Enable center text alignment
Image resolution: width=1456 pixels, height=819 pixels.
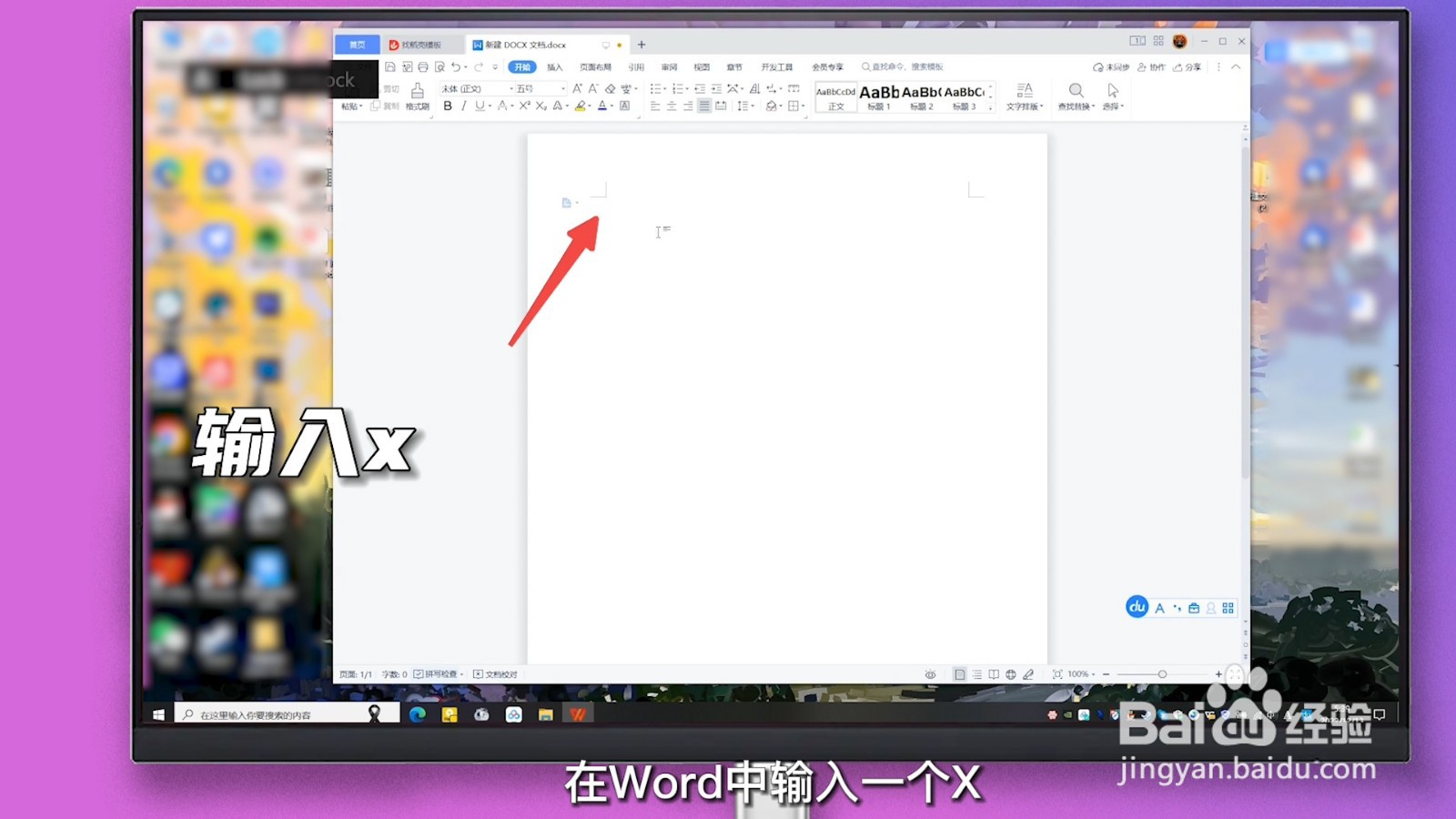pyautogui.click(x=671, y=106)
